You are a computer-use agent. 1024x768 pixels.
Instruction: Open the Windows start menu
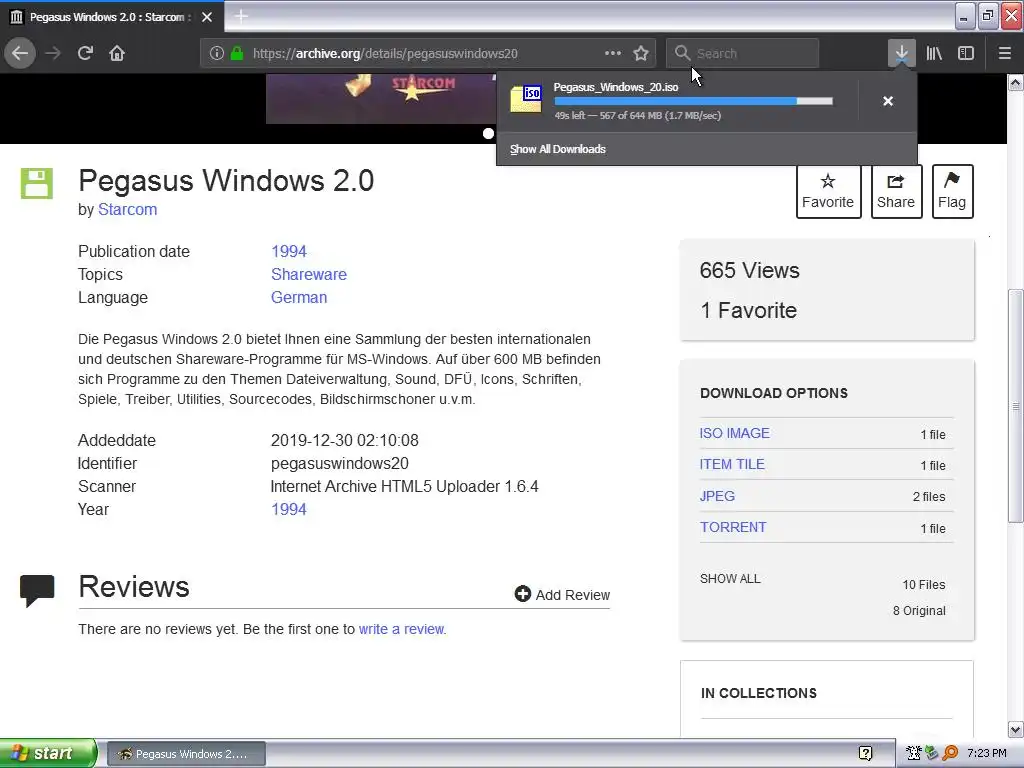(48, 753)
